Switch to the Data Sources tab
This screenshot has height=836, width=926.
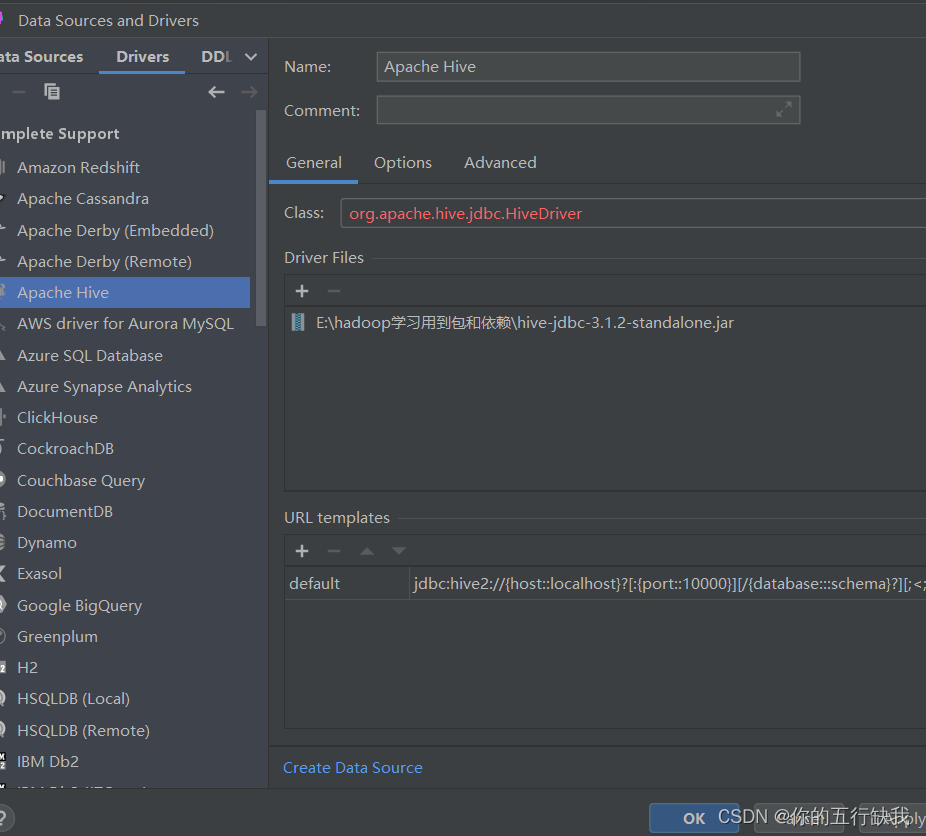coord(41,57)
